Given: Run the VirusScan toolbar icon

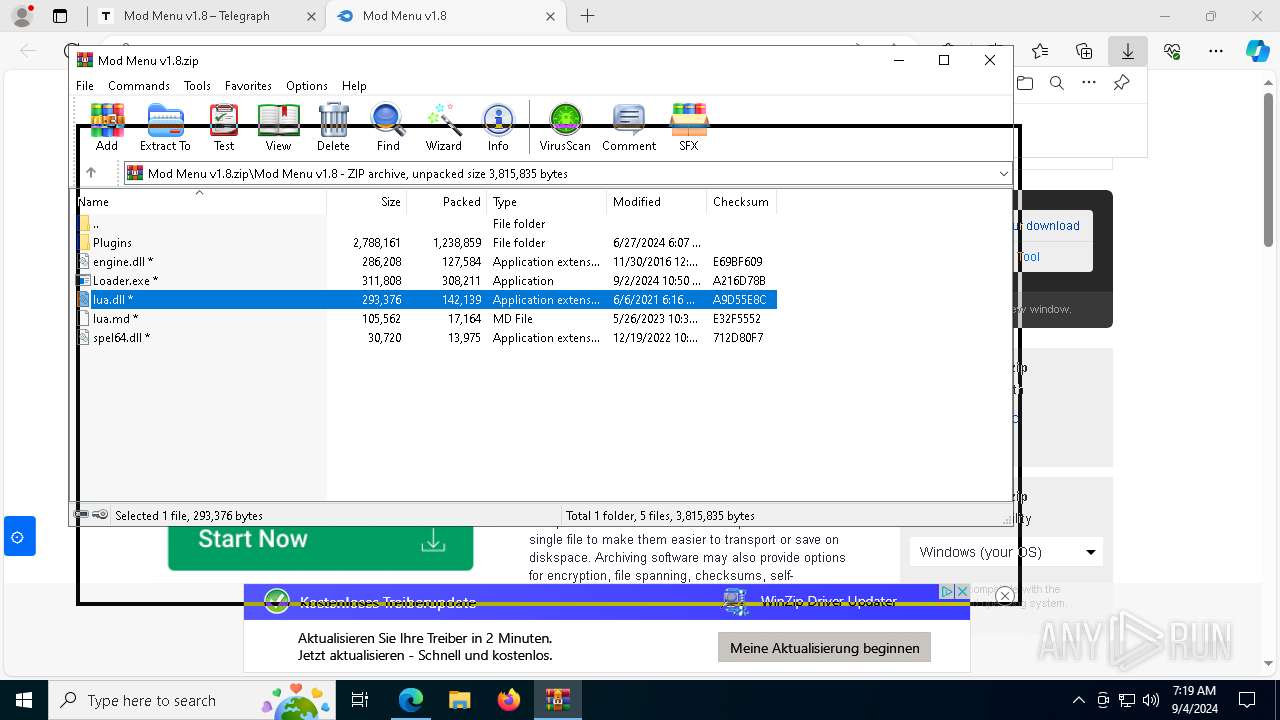Looking at the screenshot, I should [565, 127].
